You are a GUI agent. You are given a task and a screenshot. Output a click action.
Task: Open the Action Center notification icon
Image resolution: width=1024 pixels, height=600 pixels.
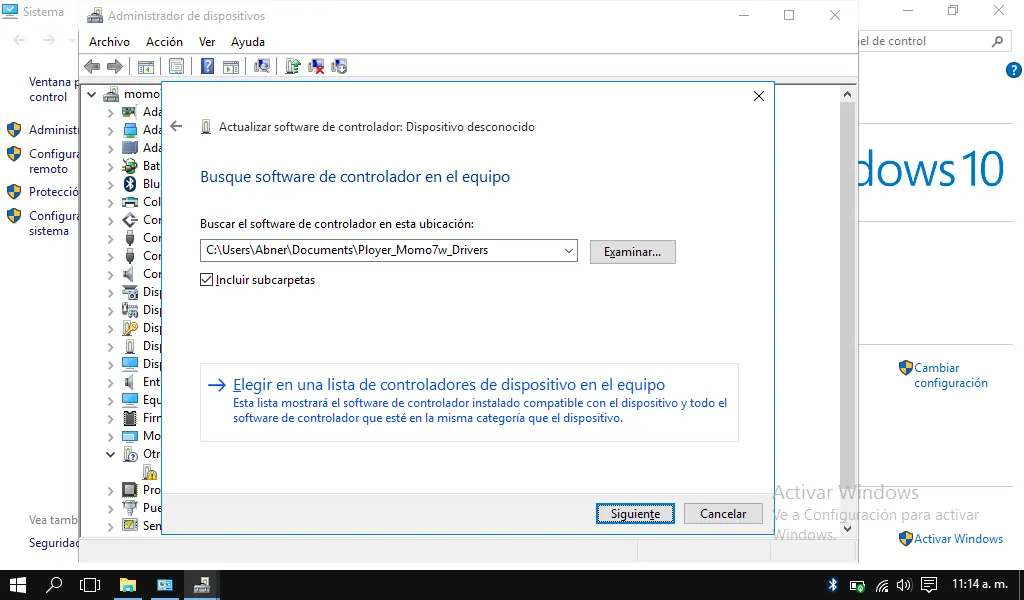(929, 585)
